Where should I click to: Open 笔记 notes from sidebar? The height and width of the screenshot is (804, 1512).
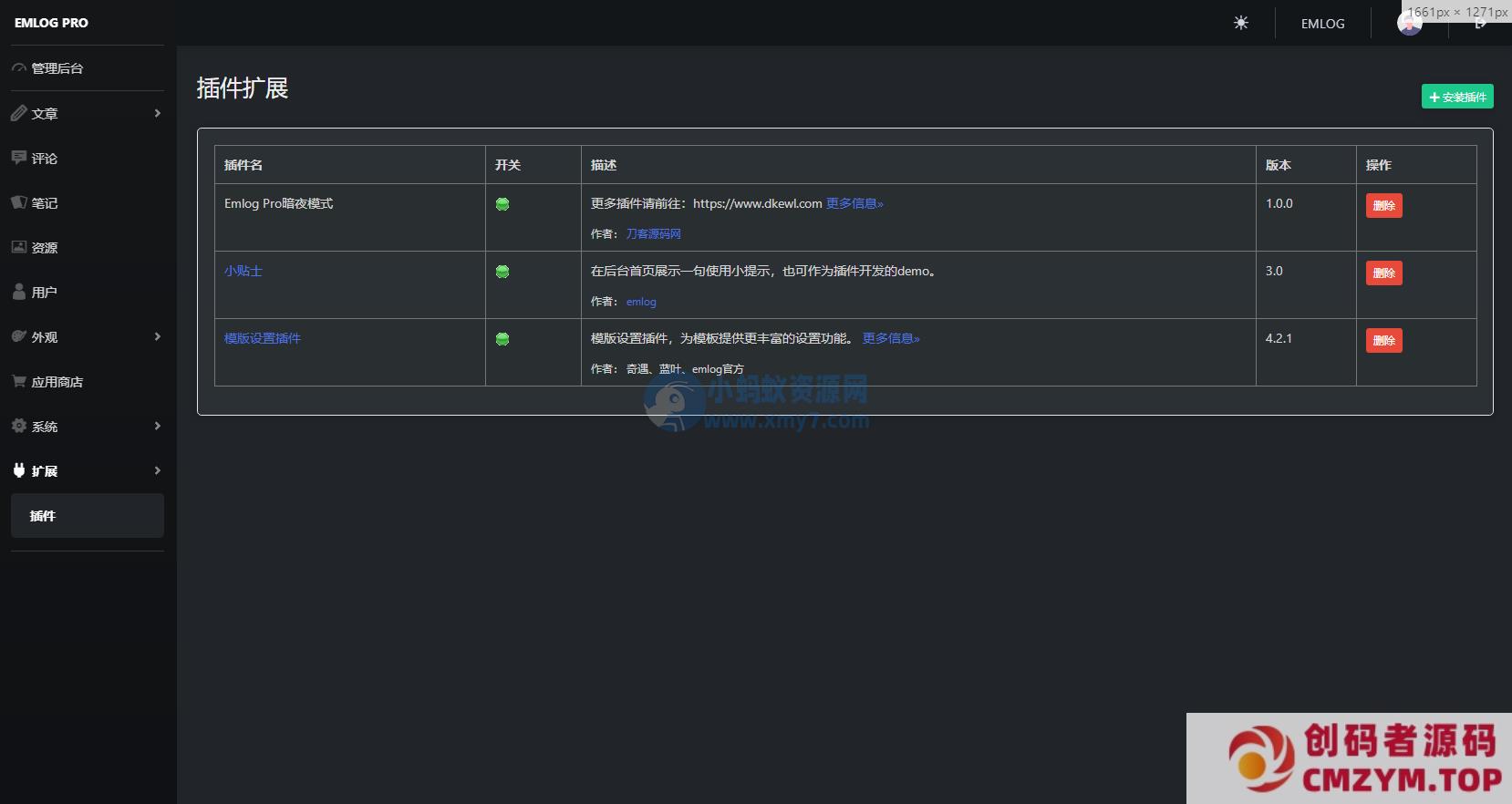click(x=44, y=203)
